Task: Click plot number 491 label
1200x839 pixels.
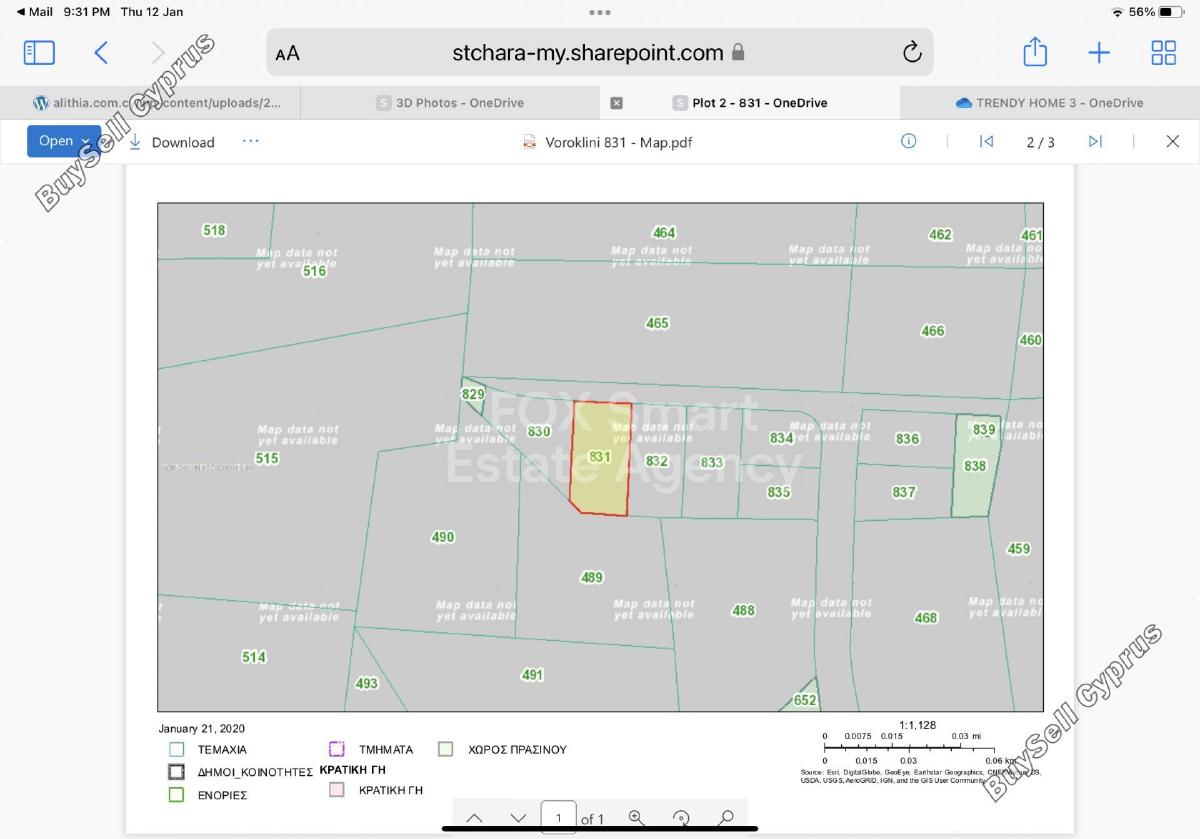Action: (532, 675)
